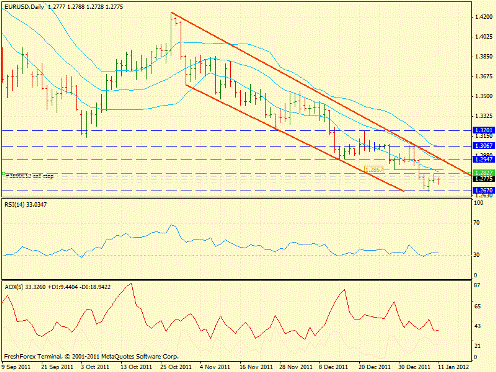Click the 20 Dec 2011 date label

click(x=375, y=367)
